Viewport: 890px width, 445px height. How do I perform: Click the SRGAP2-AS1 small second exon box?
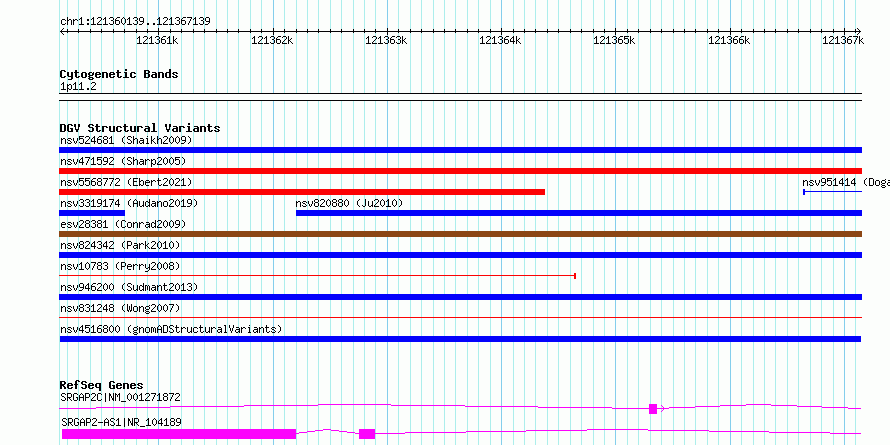[x=367, y=434]
